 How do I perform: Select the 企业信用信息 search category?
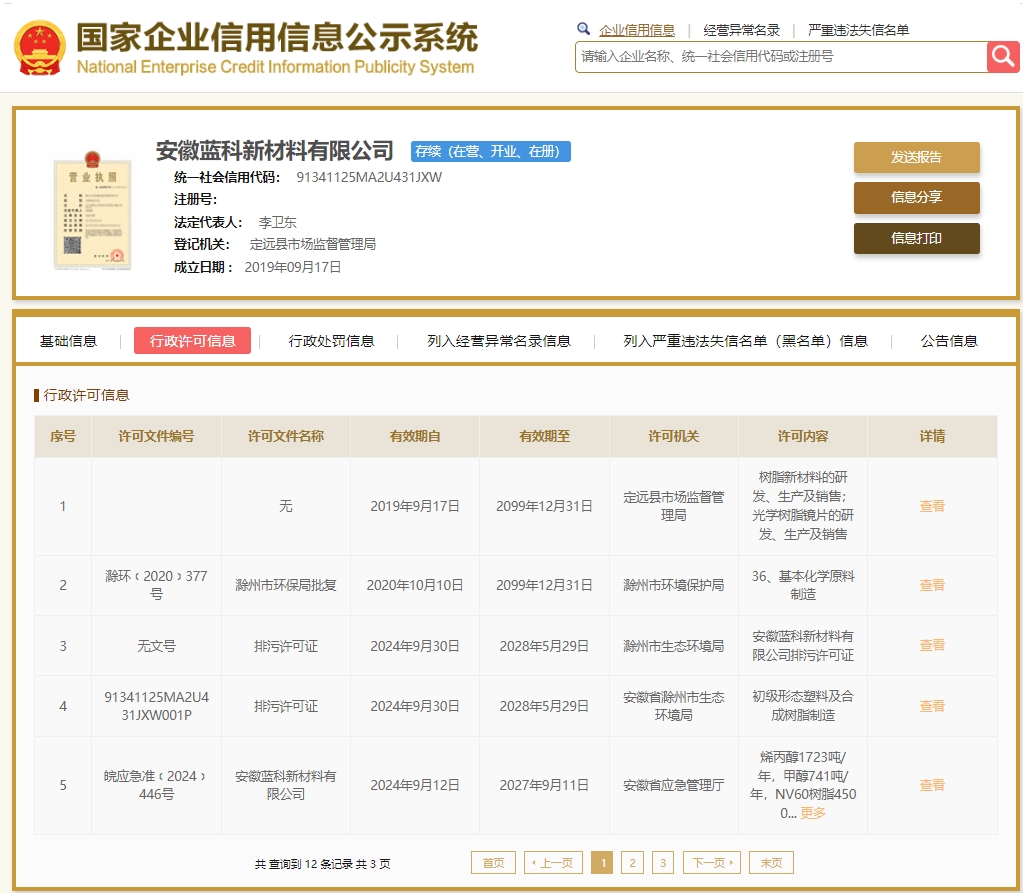click(x=637, y=30)
